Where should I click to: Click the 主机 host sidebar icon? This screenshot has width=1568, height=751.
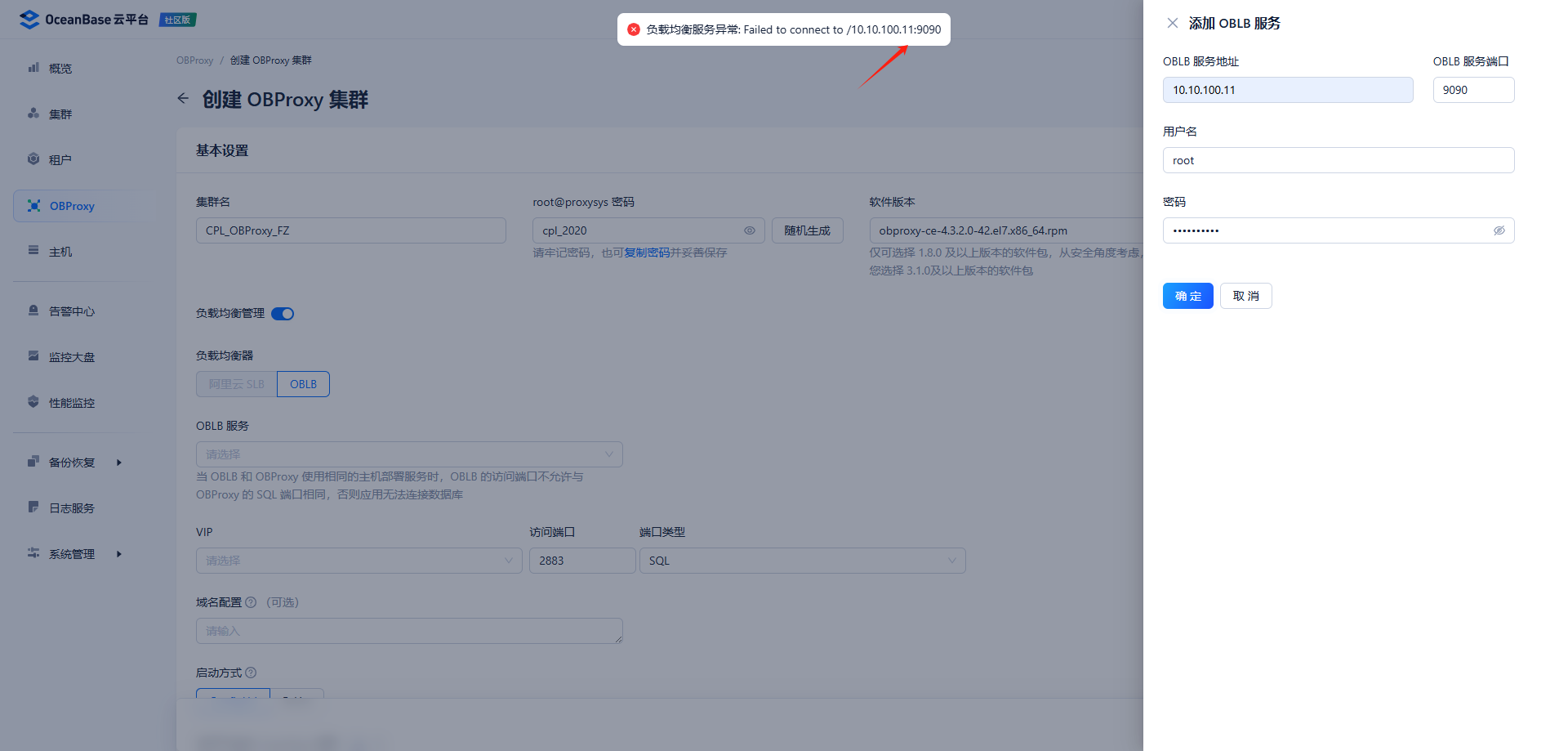click(x=33, y=251)
